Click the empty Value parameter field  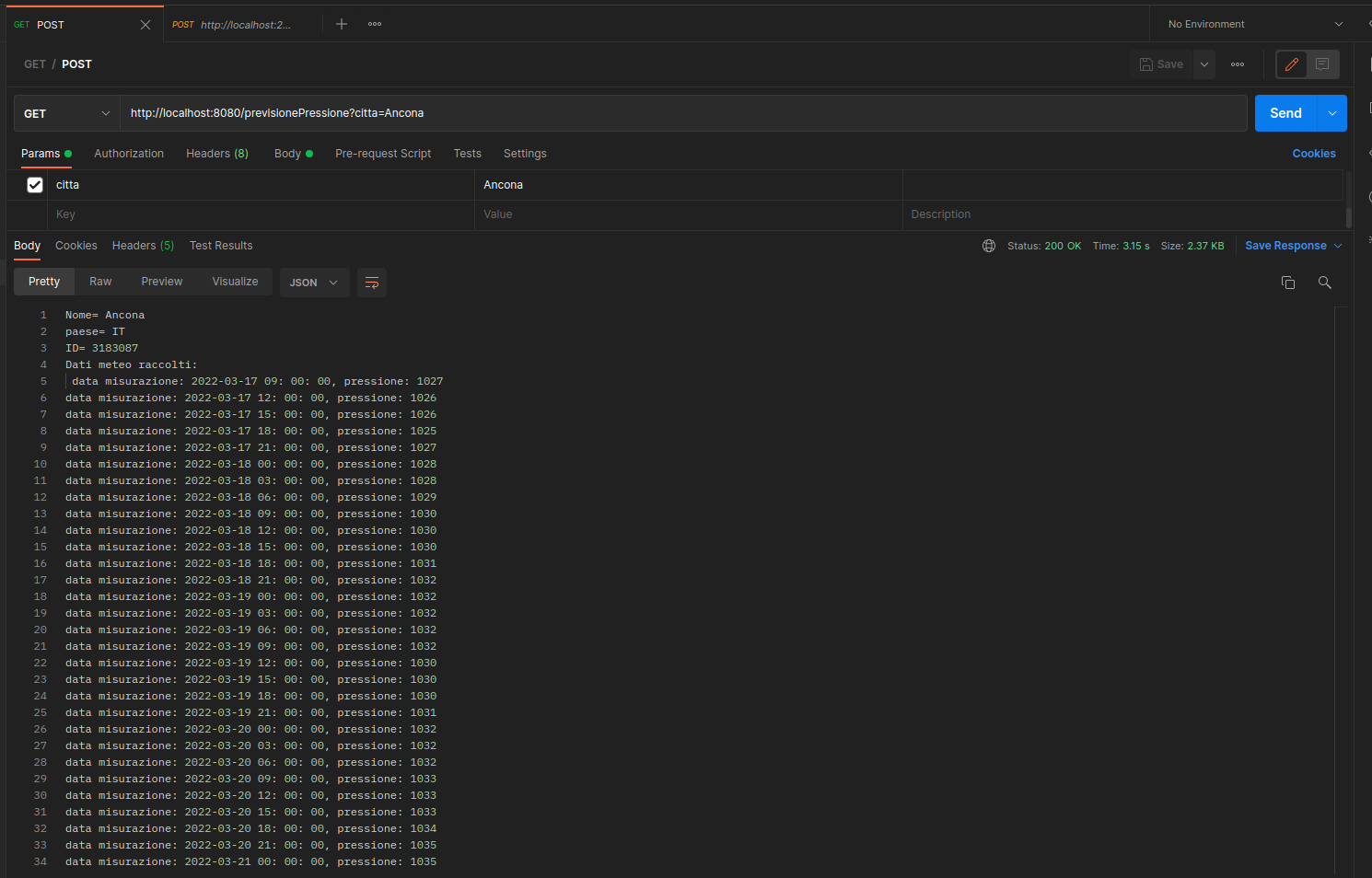[x=688, y=214]
